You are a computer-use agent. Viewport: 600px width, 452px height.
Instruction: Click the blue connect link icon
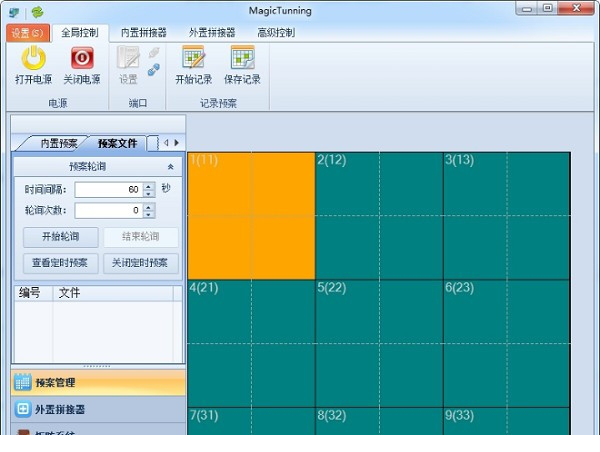point(154,69)
